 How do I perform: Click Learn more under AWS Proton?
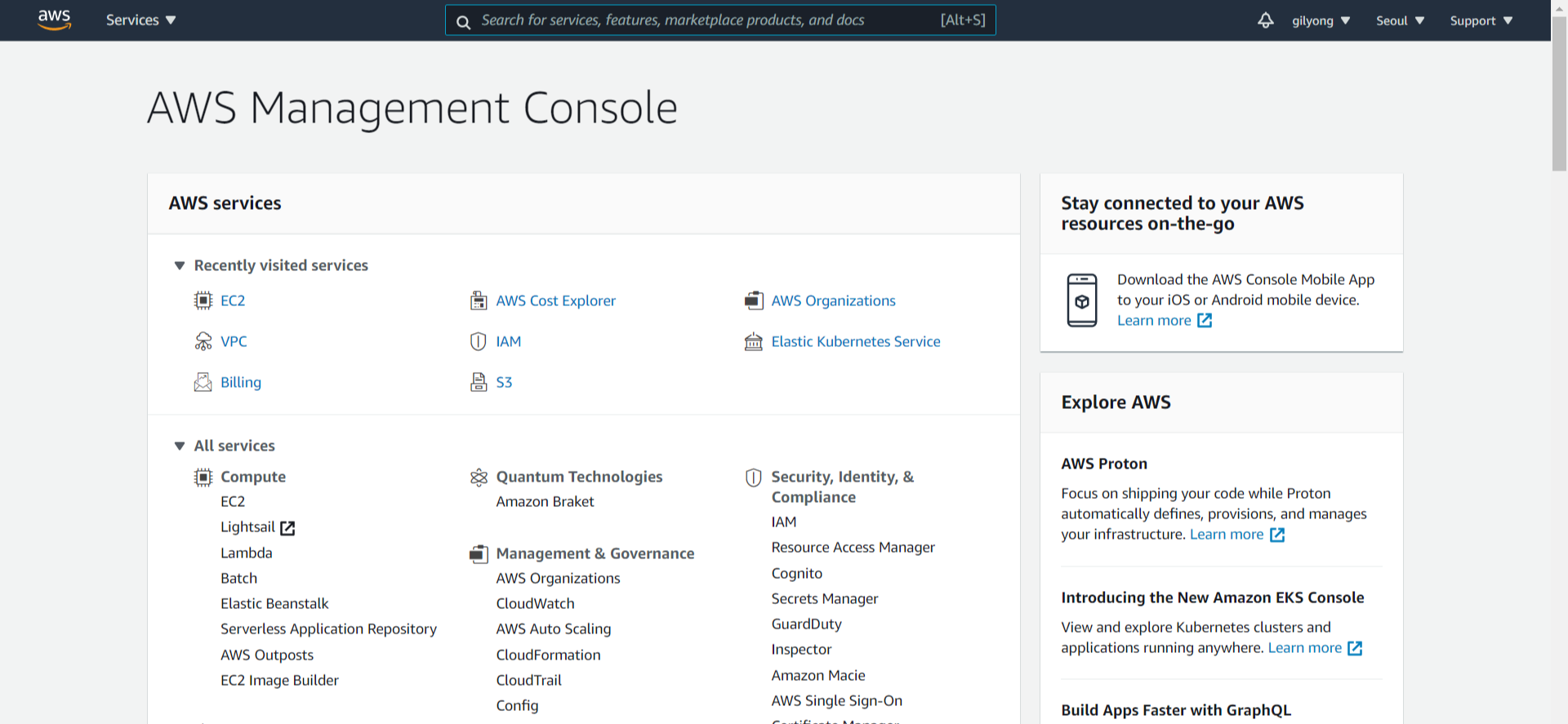[1227, 535]
